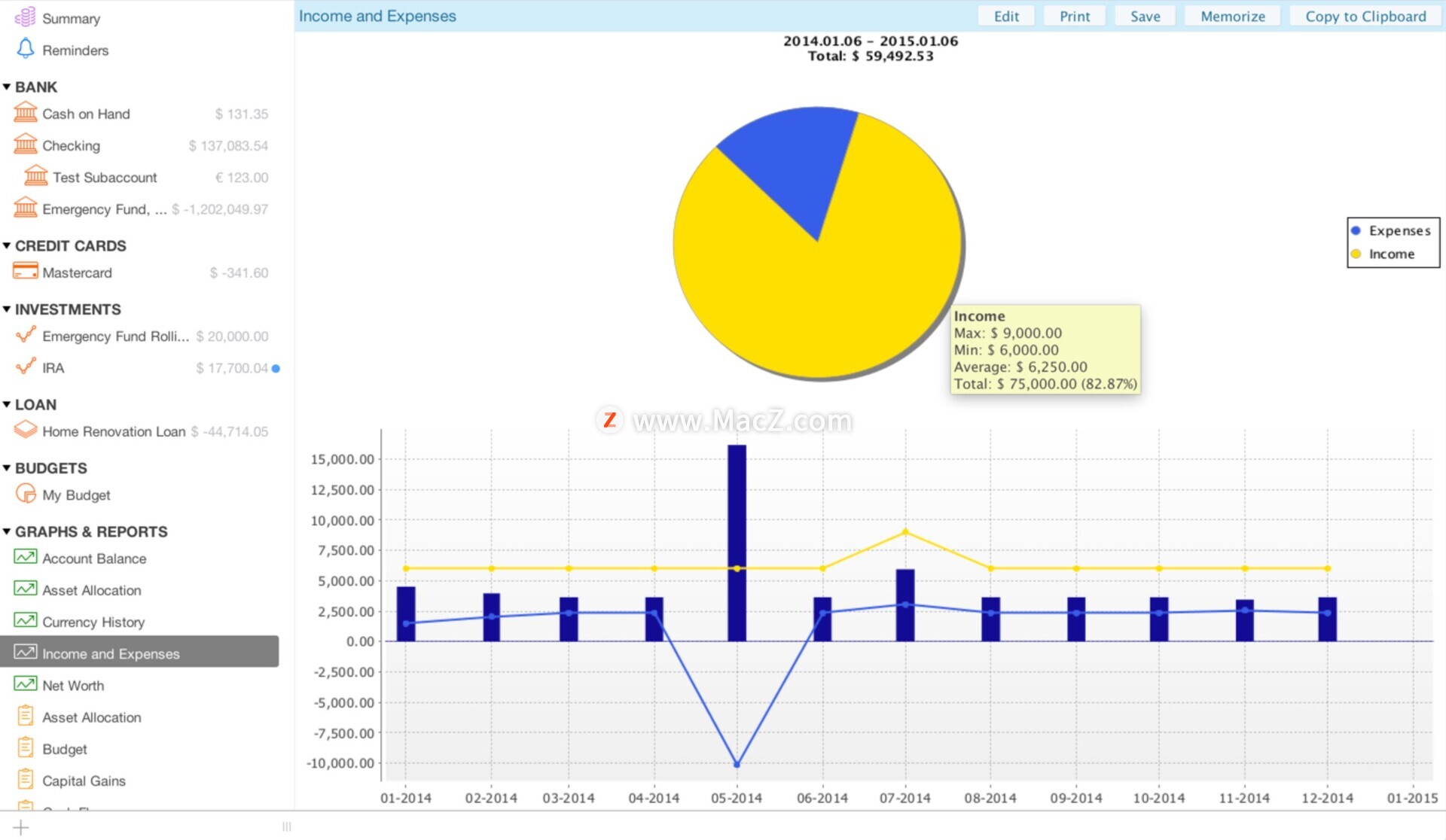The height and width of the screenshot is (840, 1446).
Task: Click the 12-2014 axis label
Action: pyautogui.click(x=1327, y=798)
